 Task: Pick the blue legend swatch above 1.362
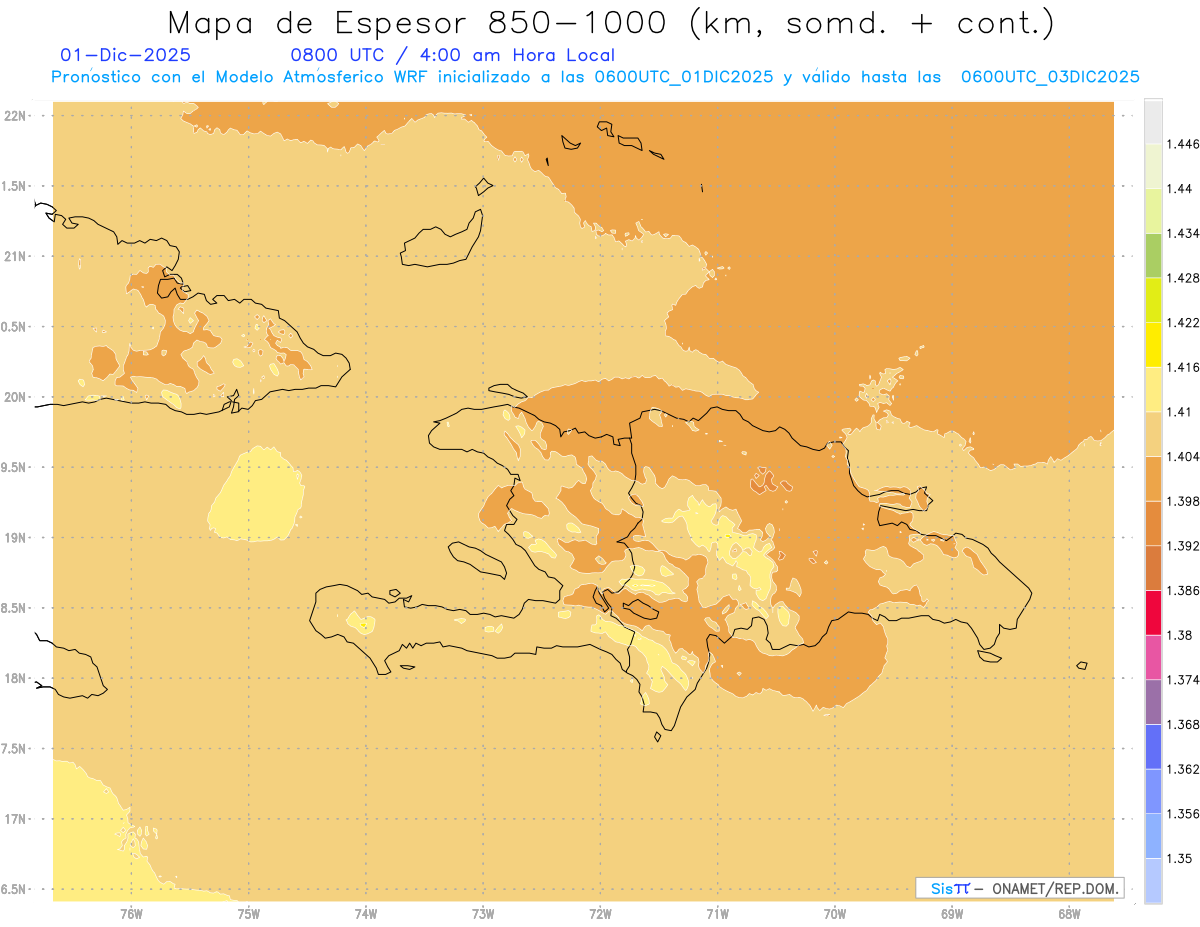(x=1153, y=747)
